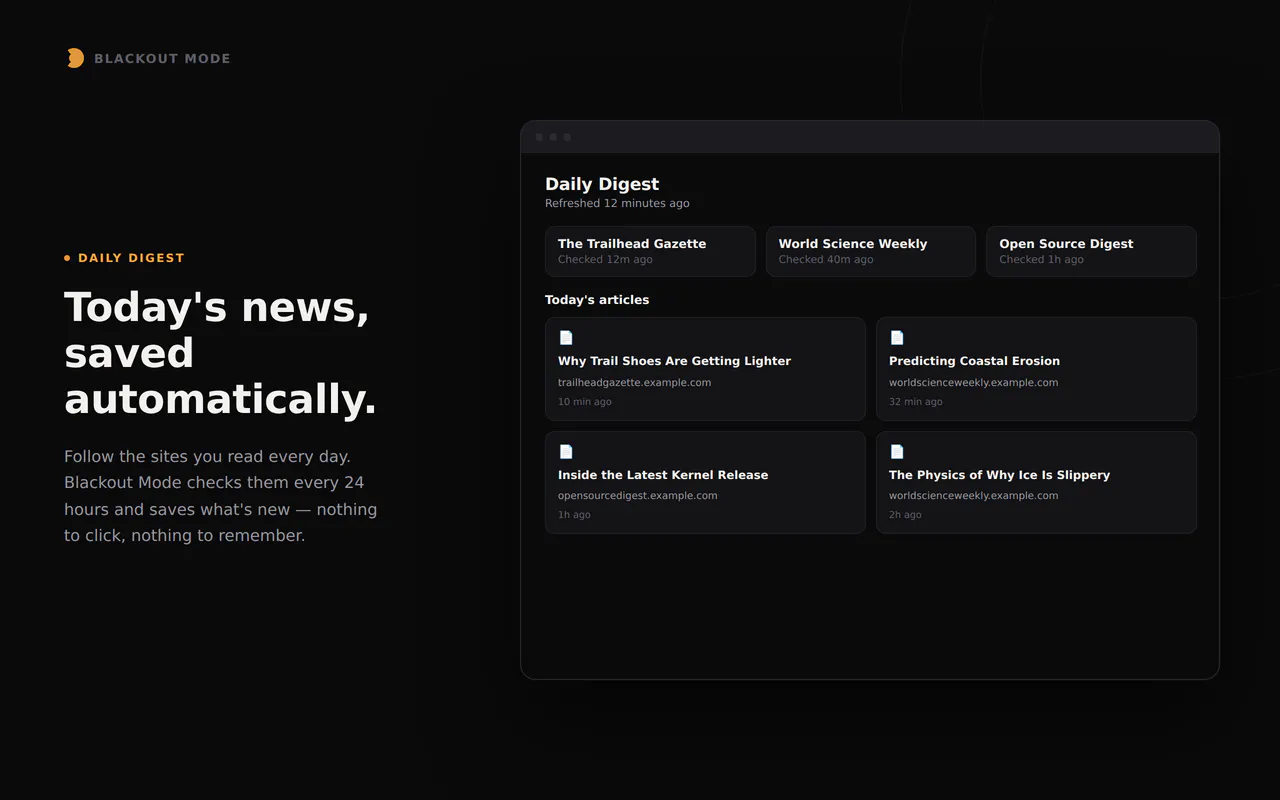Click document icon on Coastal Erosion article
Viewport: 1280px width, 800px height.
pyautogui.click(x=897, y=338)
